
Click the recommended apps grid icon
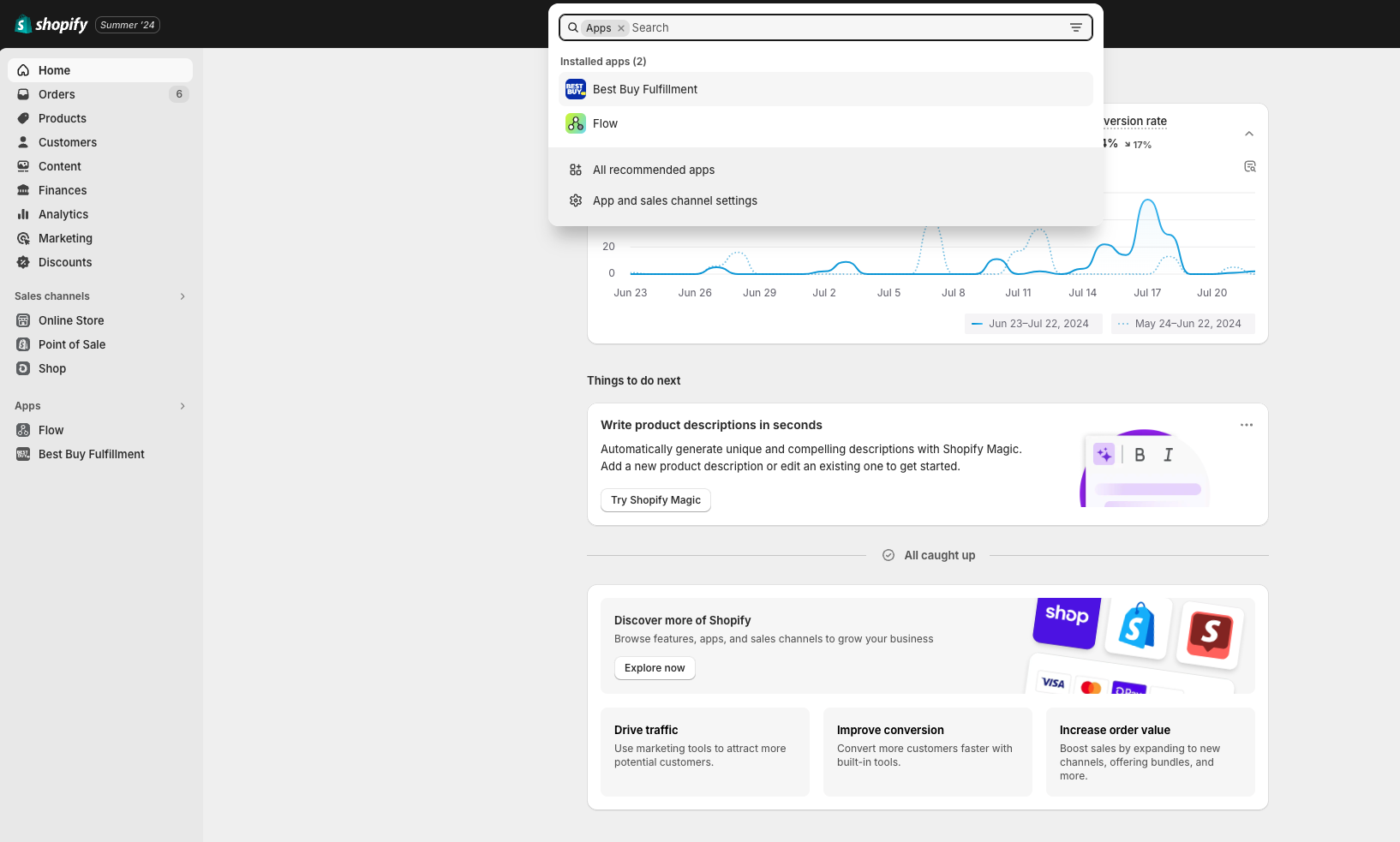point(576,170)
